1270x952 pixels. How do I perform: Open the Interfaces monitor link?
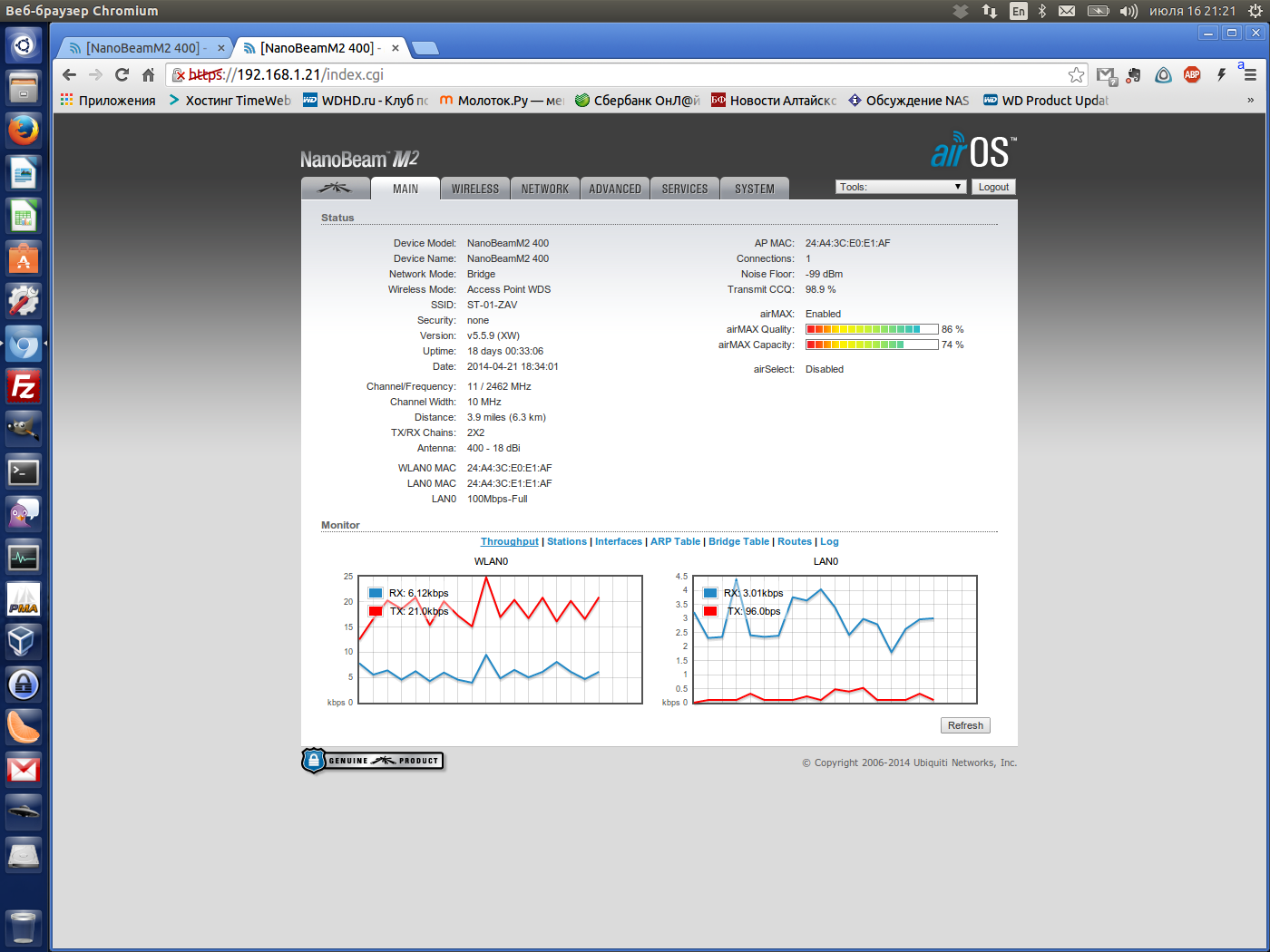tap(619, 541)
